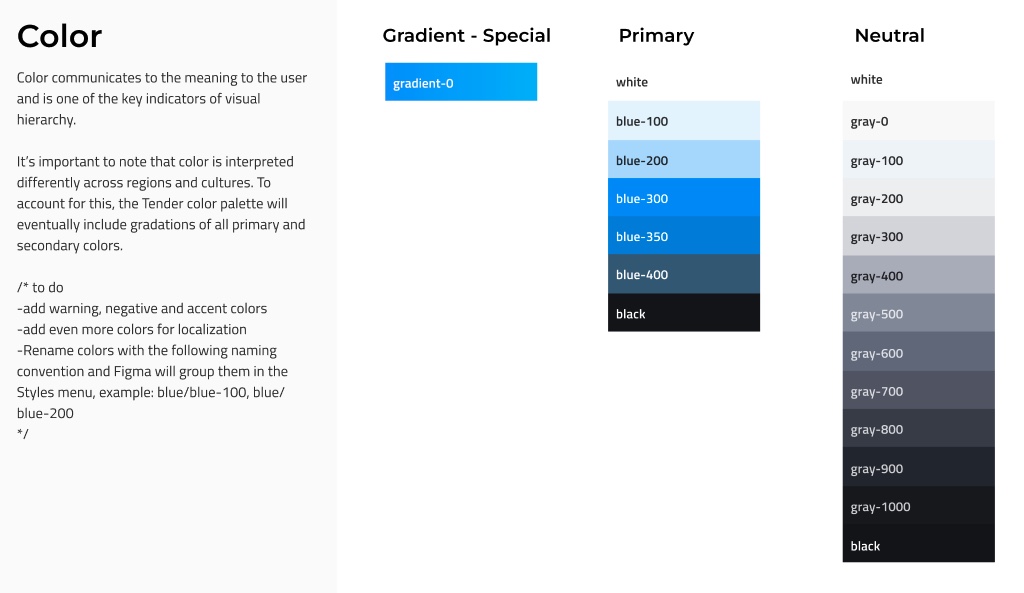The width and height of the screenshot is (1024, 593).
Task: Click the gray-300 swatch
Action: [918, 236]
